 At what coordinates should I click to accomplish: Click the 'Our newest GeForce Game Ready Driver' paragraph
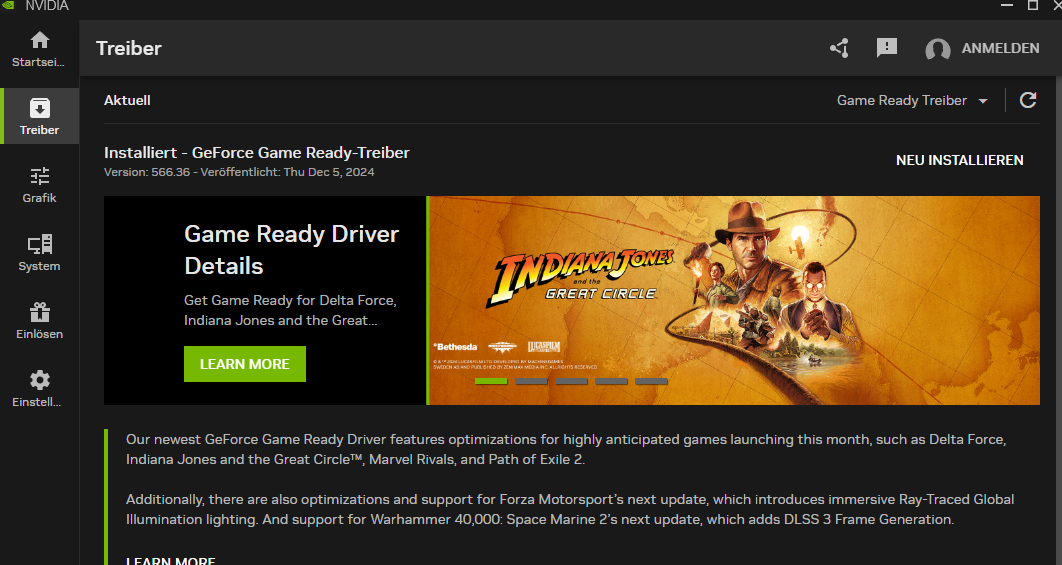point(566,449)
